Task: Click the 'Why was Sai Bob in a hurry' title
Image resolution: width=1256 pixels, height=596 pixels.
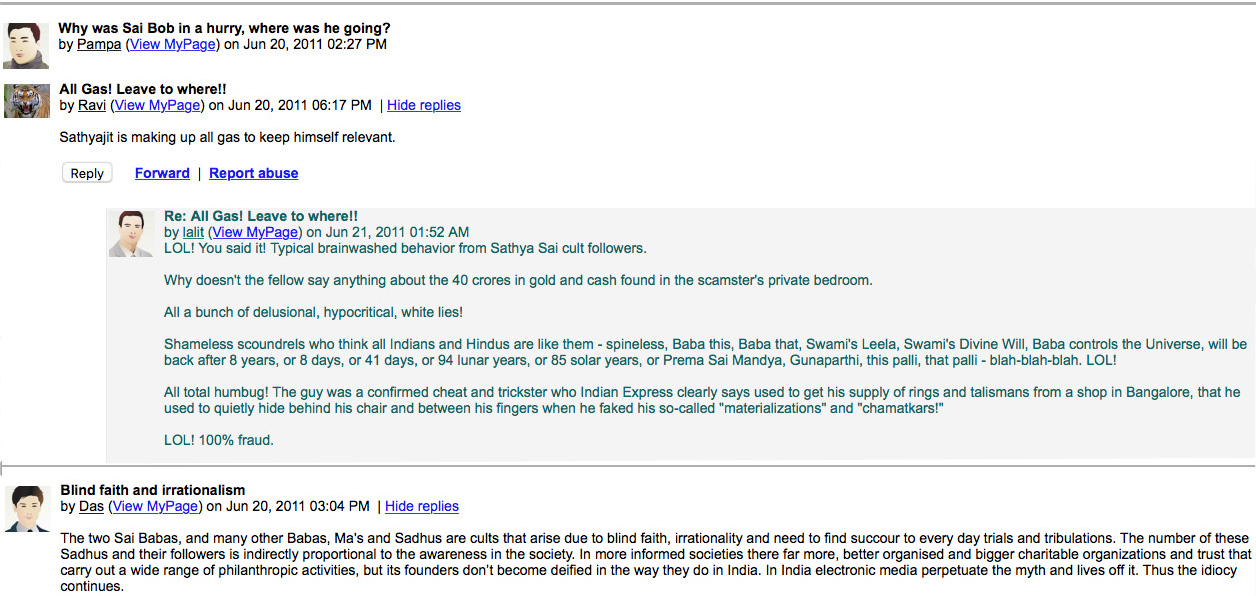Action: coord(224,28)
